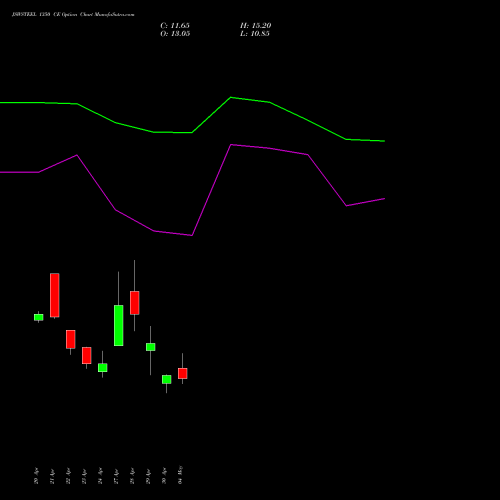Select the closing price value C: 11.65
Viewport: 500px width, 500px height.
175,26
